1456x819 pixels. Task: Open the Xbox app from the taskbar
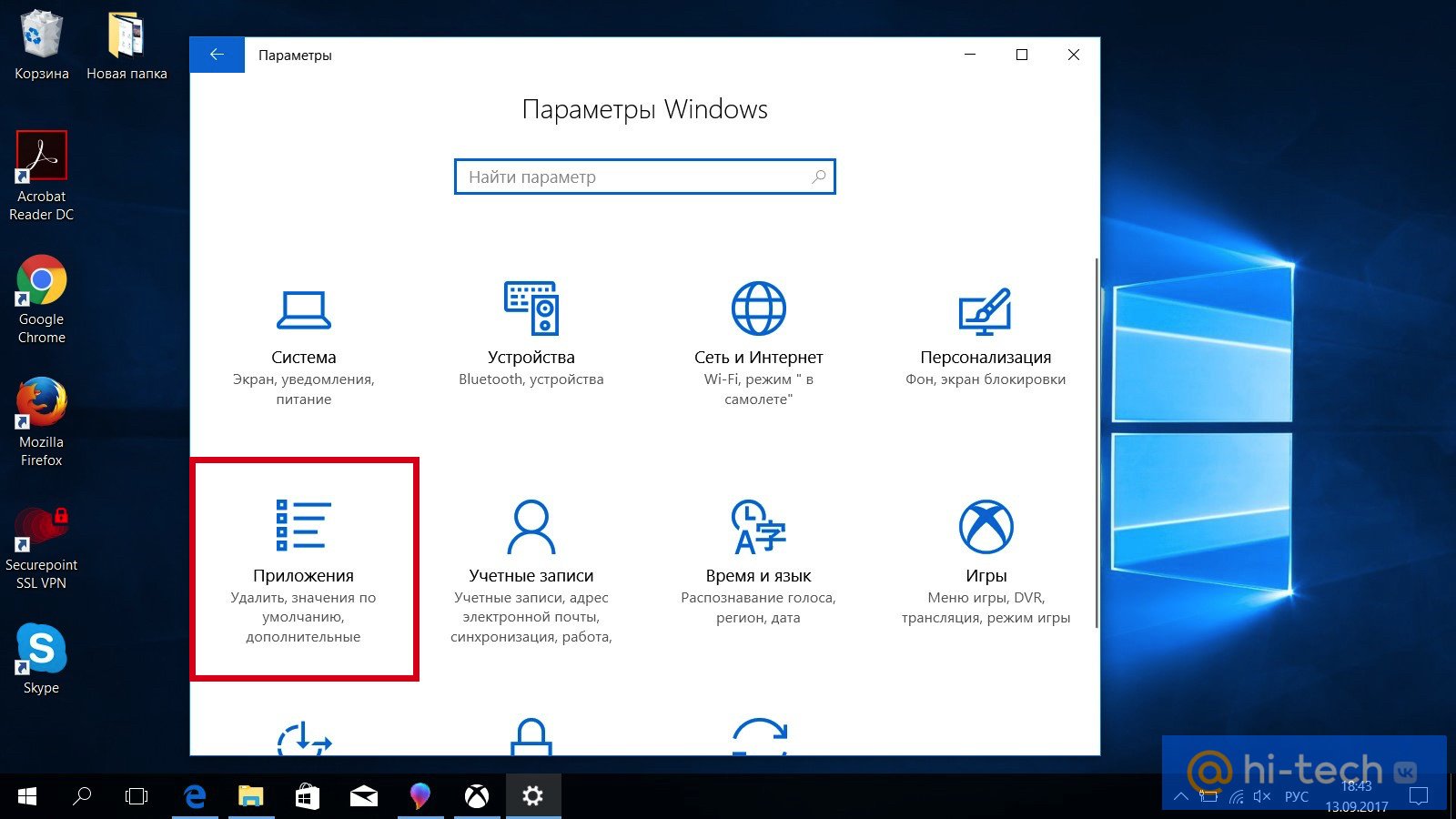(x=477, y=797)
